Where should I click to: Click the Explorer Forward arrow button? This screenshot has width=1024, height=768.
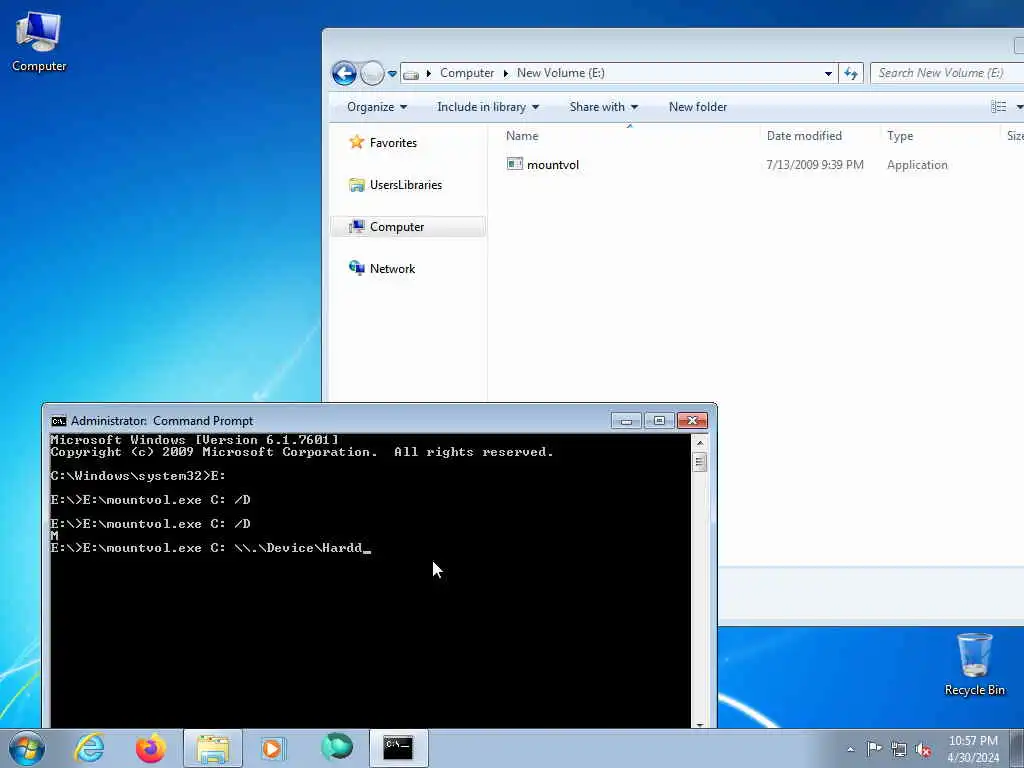(372, 73)
